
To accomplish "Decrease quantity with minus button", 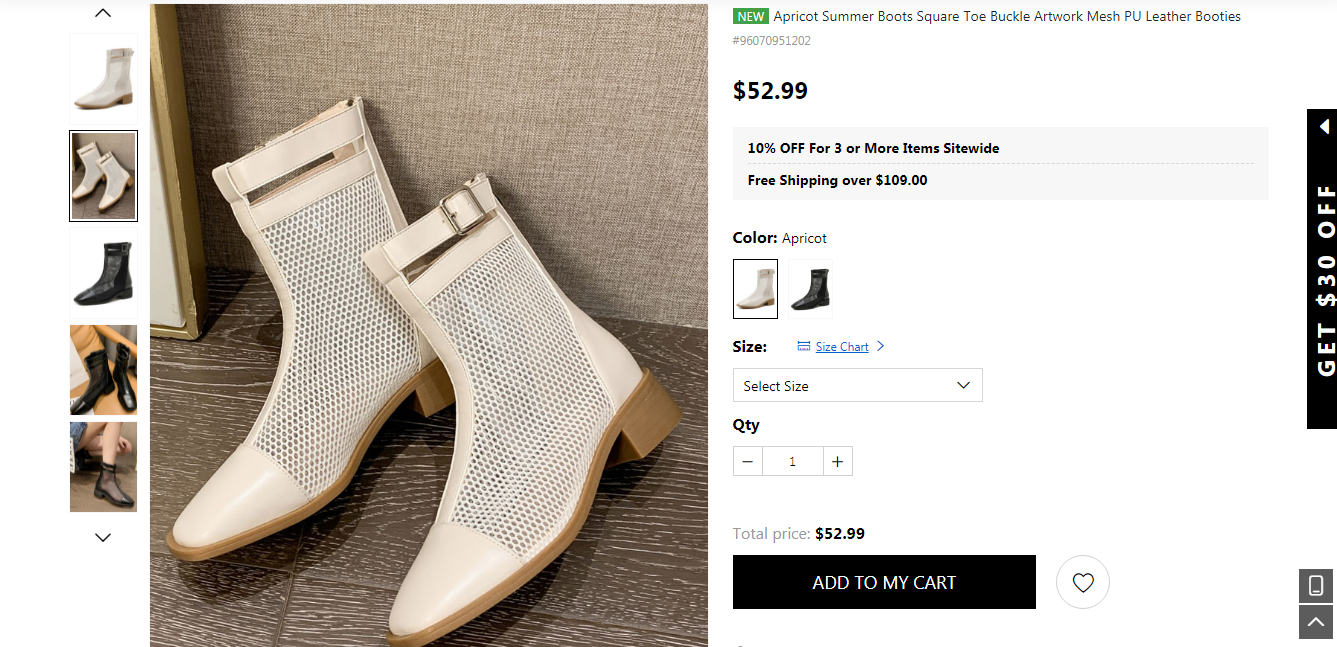I will (748, 461).
